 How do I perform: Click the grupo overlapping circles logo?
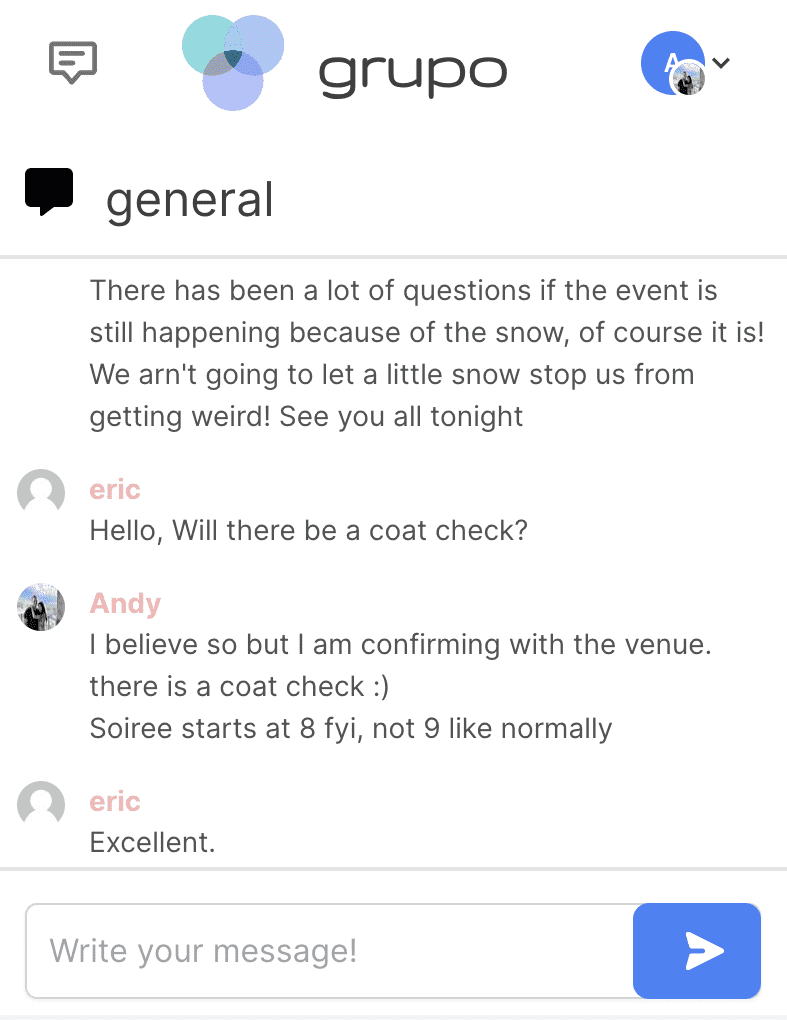(x=233, y=62)
